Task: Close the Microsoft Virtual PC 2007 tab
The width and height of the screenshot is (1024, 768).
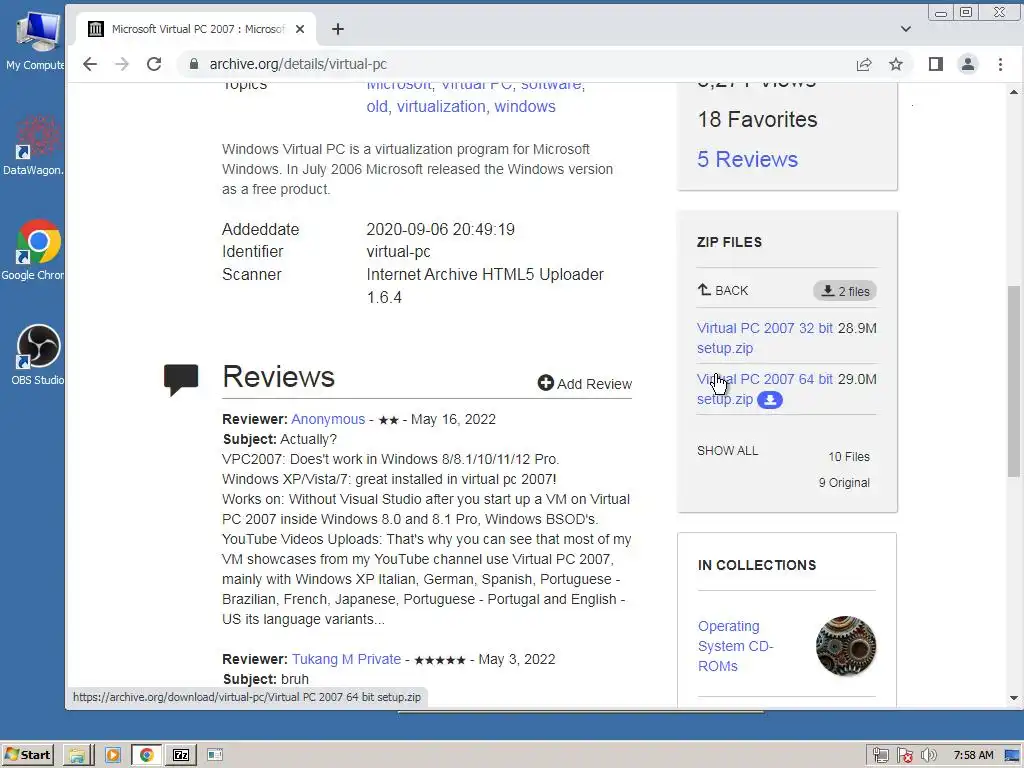Action: coord(300,29)
